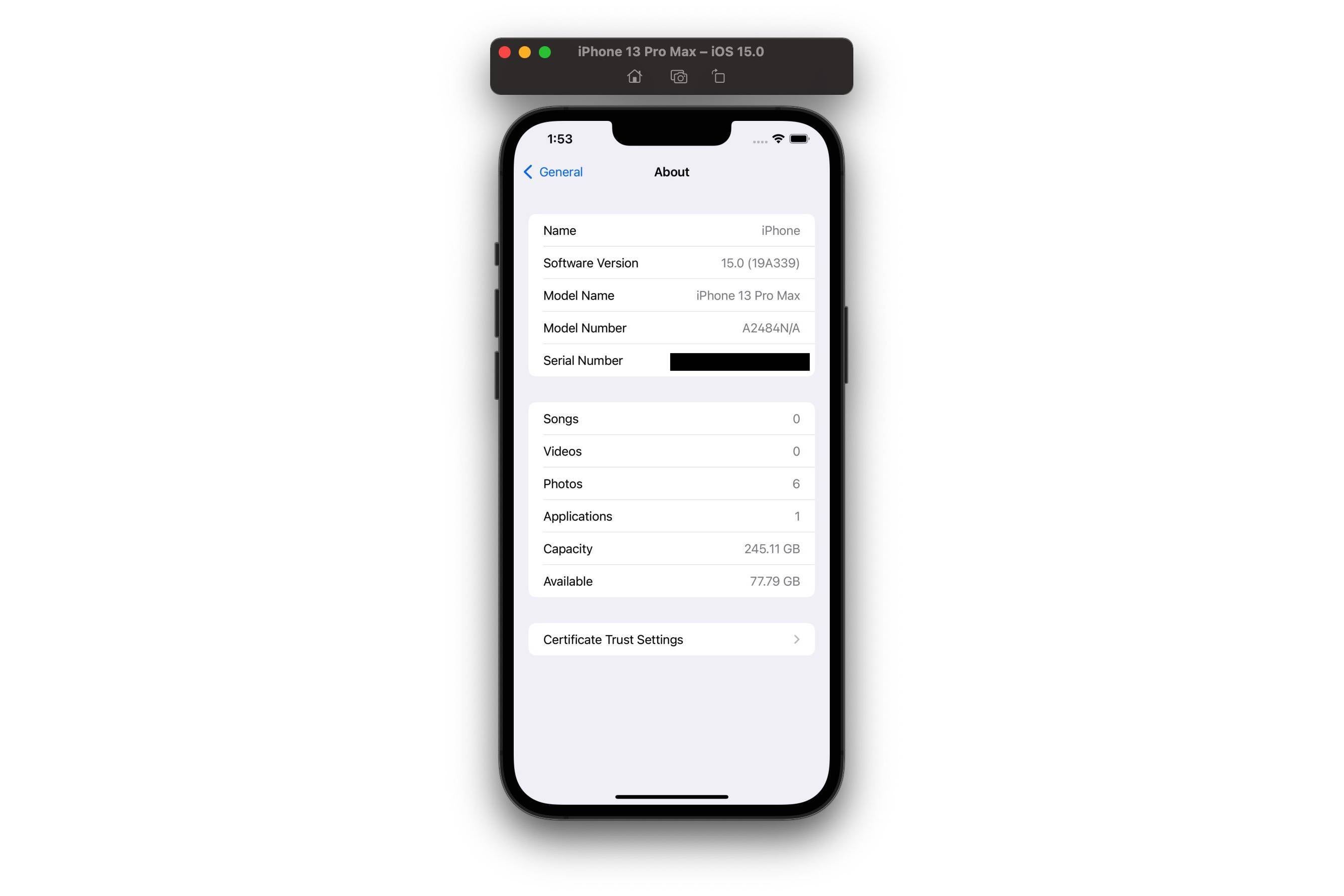
Task: Click the battery status icon
Action: pyautogui.click(x=799, y=139)
